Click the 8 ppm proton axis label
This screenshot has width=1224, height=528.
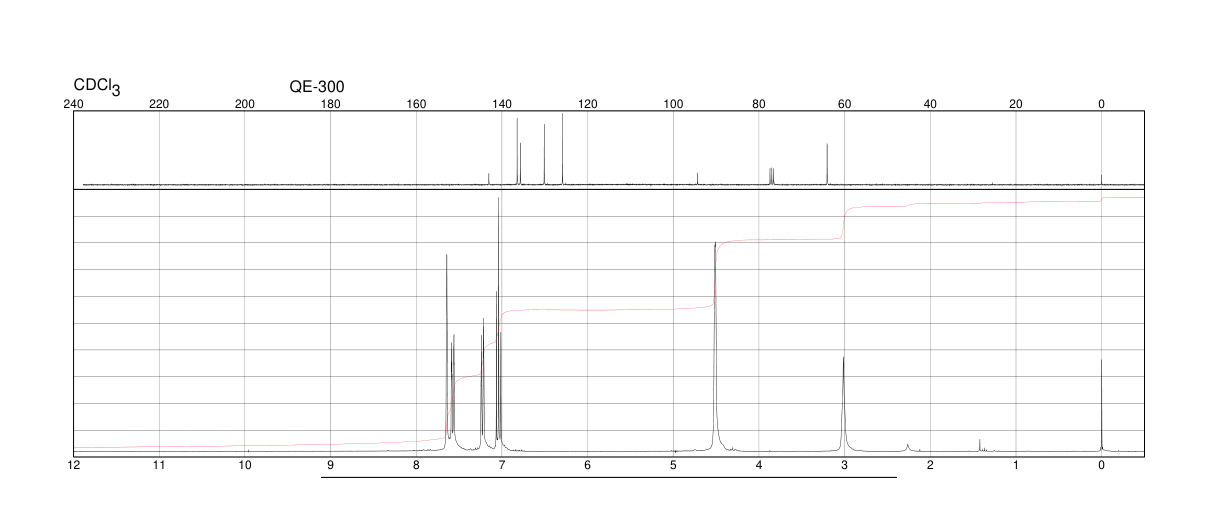point(416,465)
